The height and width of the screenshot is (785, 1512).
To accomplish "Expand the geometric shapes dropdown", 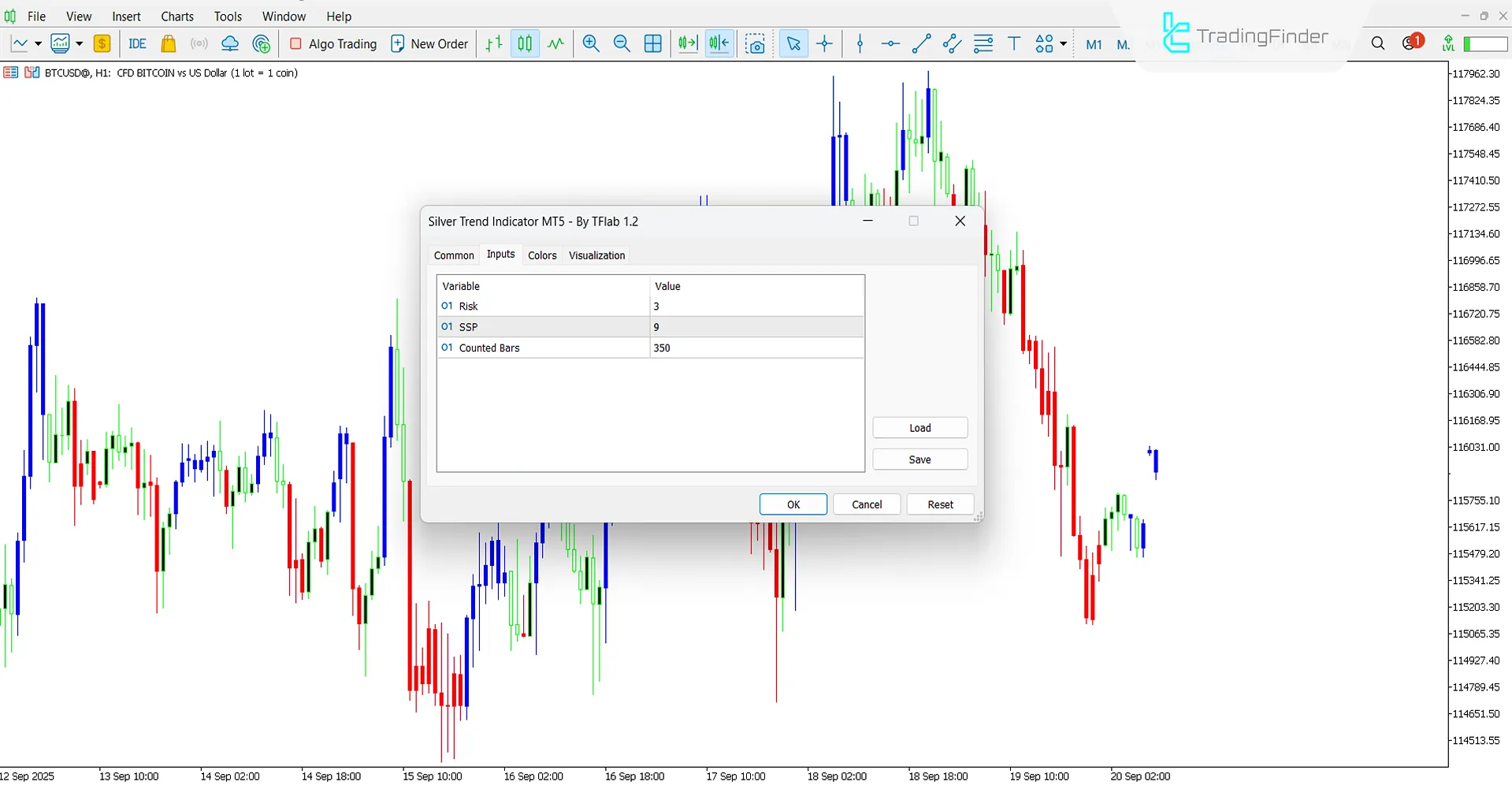I will (1063, 43).
